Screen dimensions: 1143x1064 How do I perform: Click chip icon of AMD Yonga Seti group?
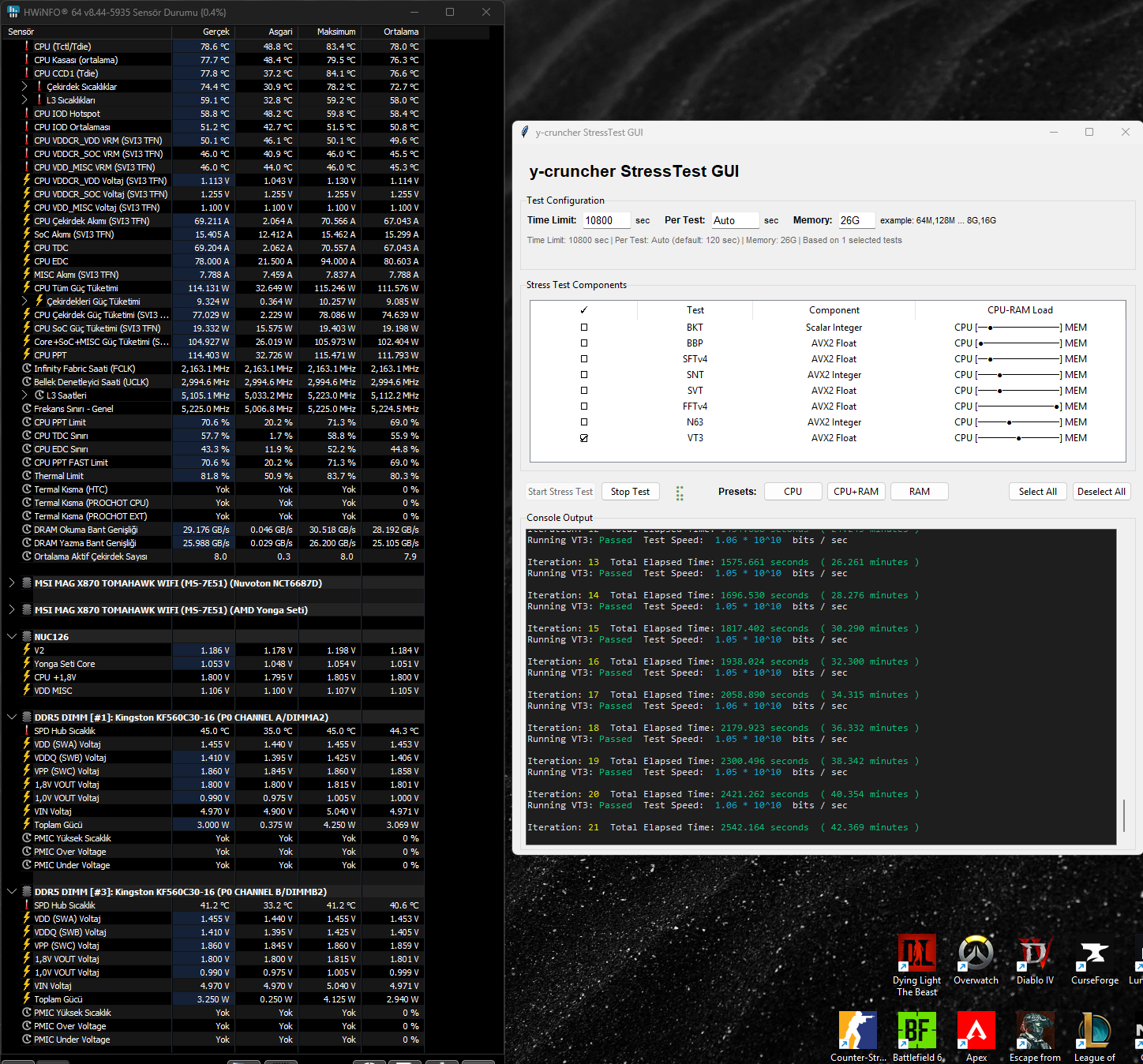pyautogui.click(x=27, y=610)
